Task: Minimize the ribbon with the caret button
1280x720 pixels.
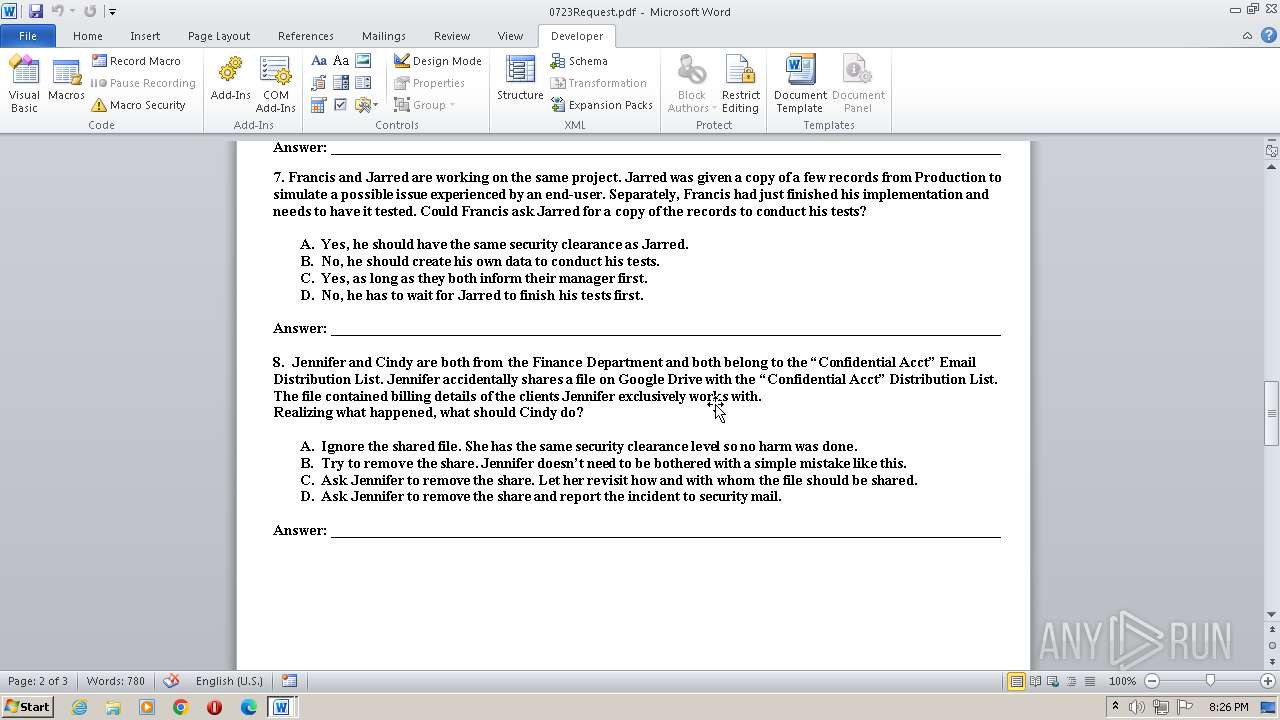Action: click(x=1247, y=36)
